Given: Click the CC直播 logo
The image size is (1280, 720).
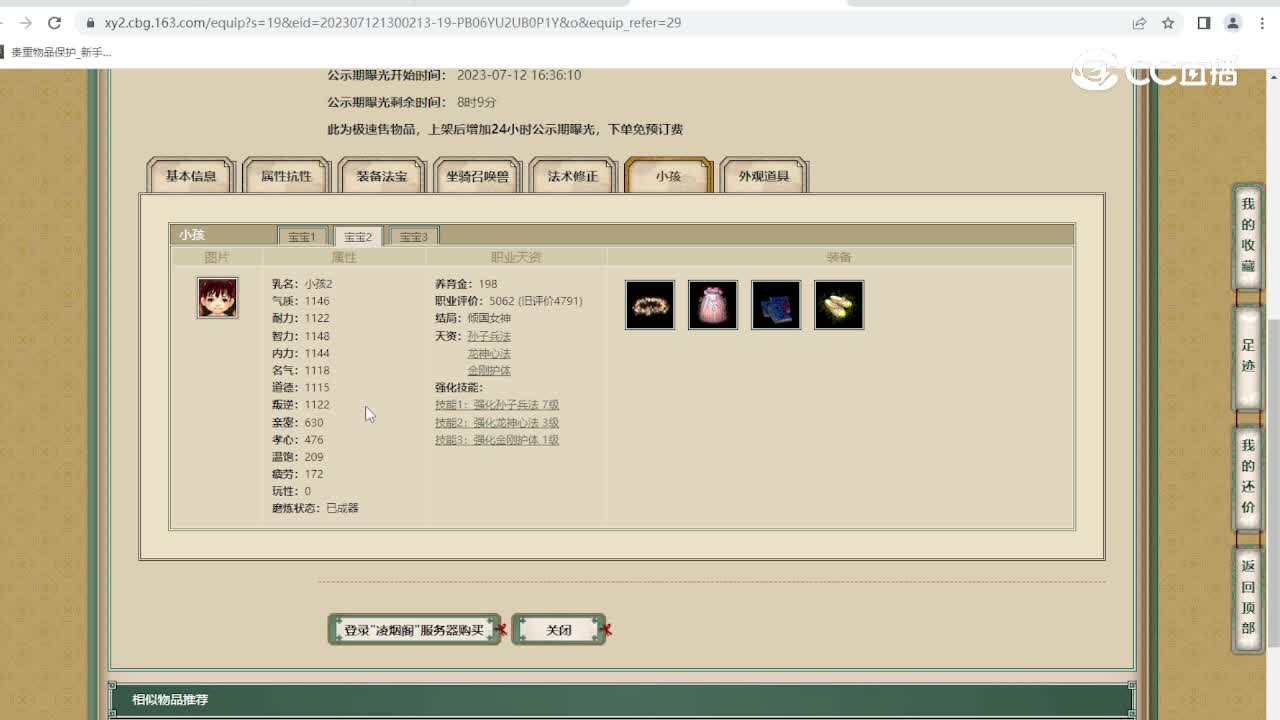Looking at the screenshot, I should [x=1157, y=71].
